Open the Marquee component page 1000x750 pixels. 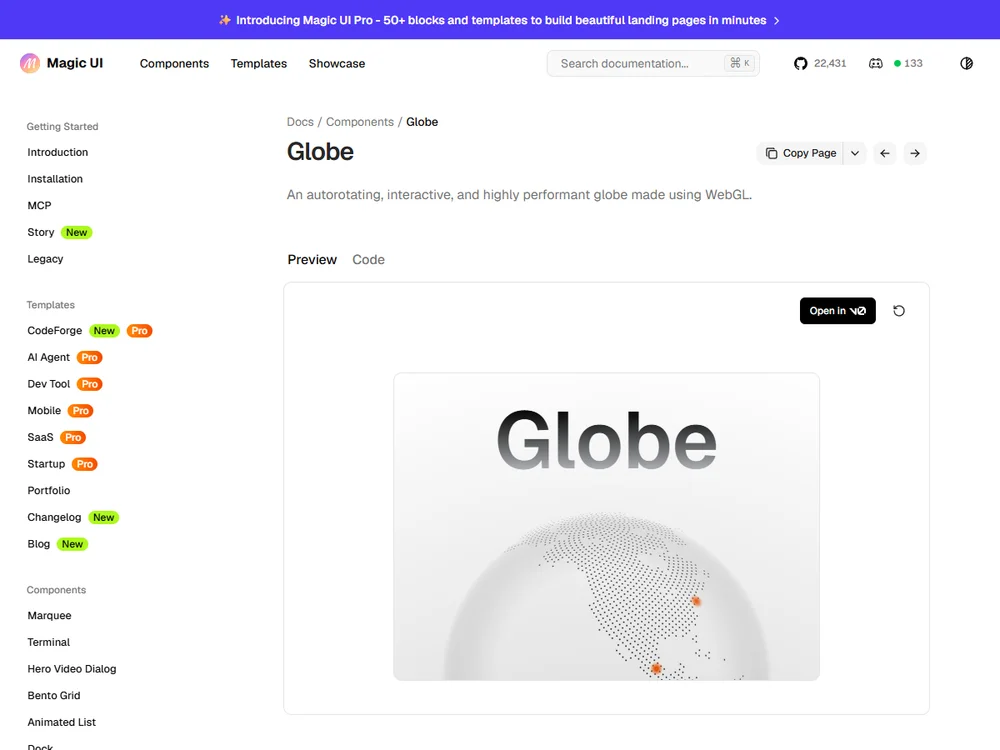pos(49,615)
